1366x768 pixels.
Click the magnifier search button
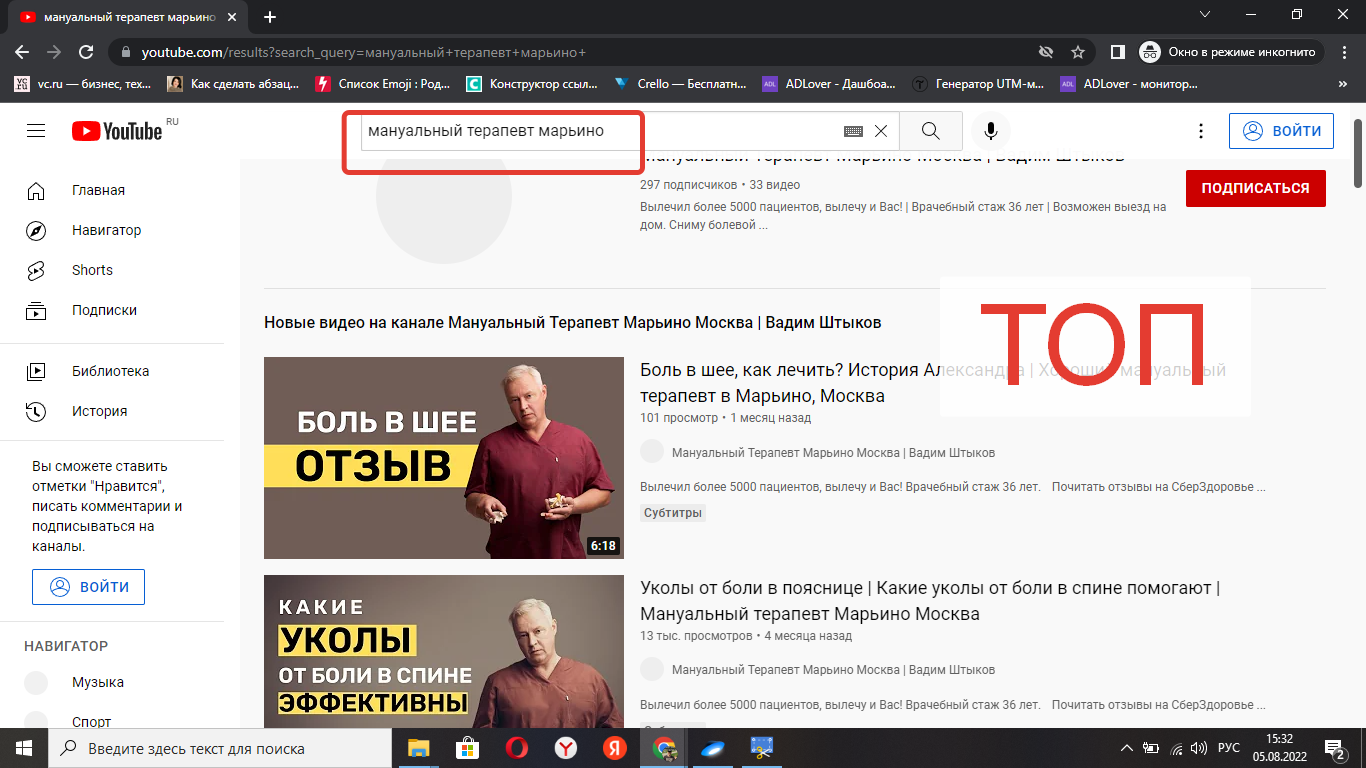(931, 131)
